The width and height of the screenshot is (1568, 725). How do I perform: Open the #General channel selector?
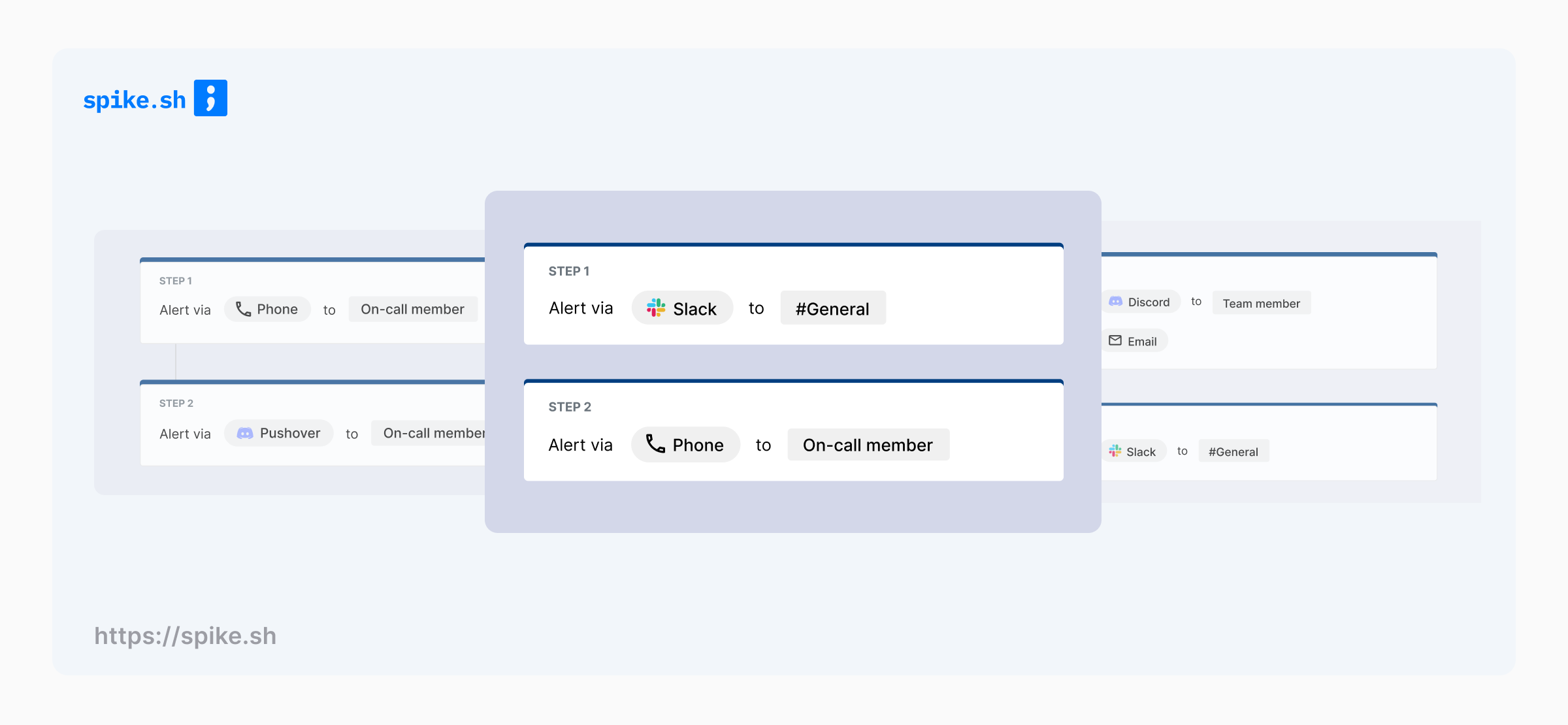(x=832, y=308)
